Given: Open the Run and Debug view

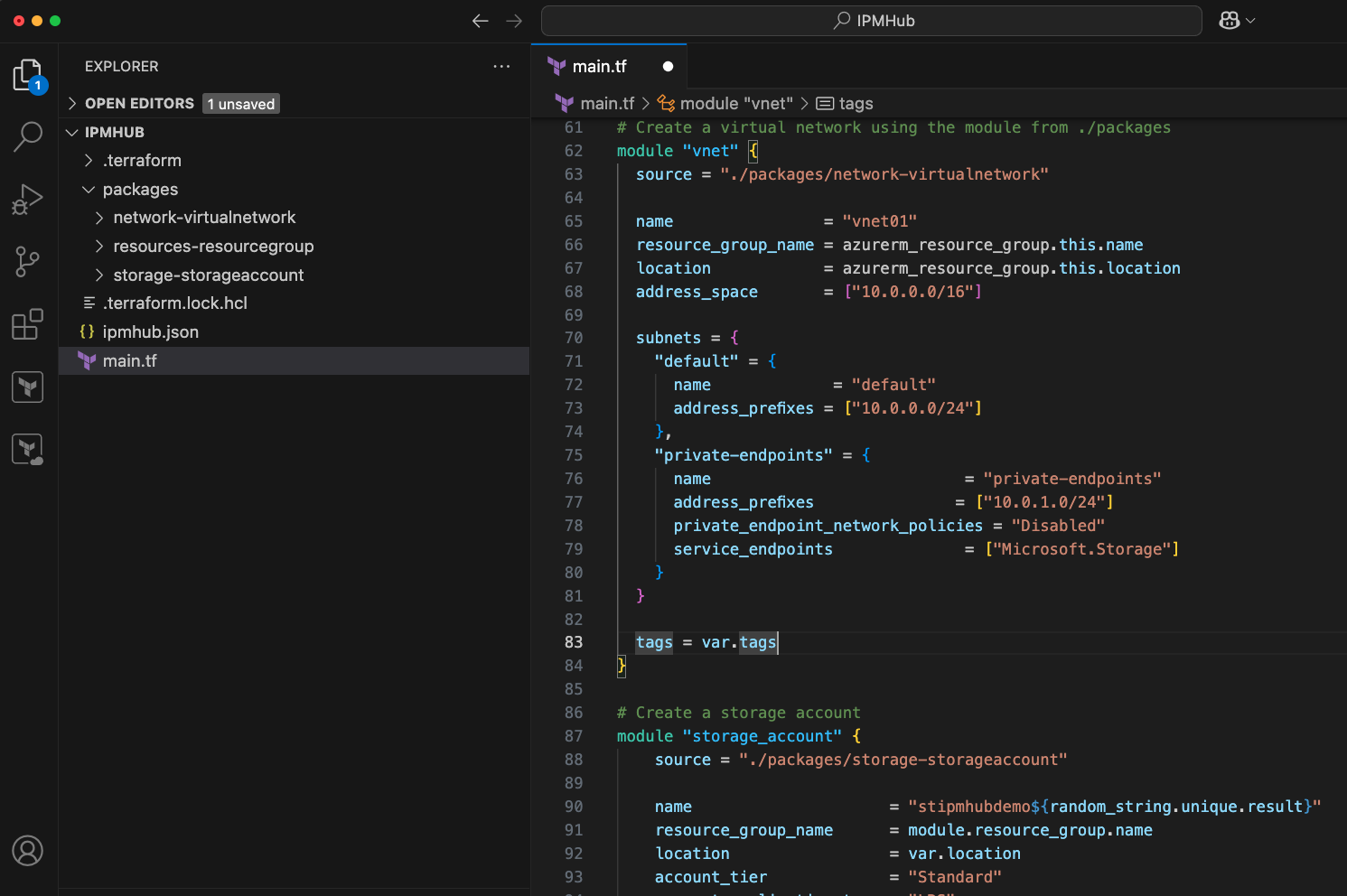Looking at the screenshot, I should (28, 200).
